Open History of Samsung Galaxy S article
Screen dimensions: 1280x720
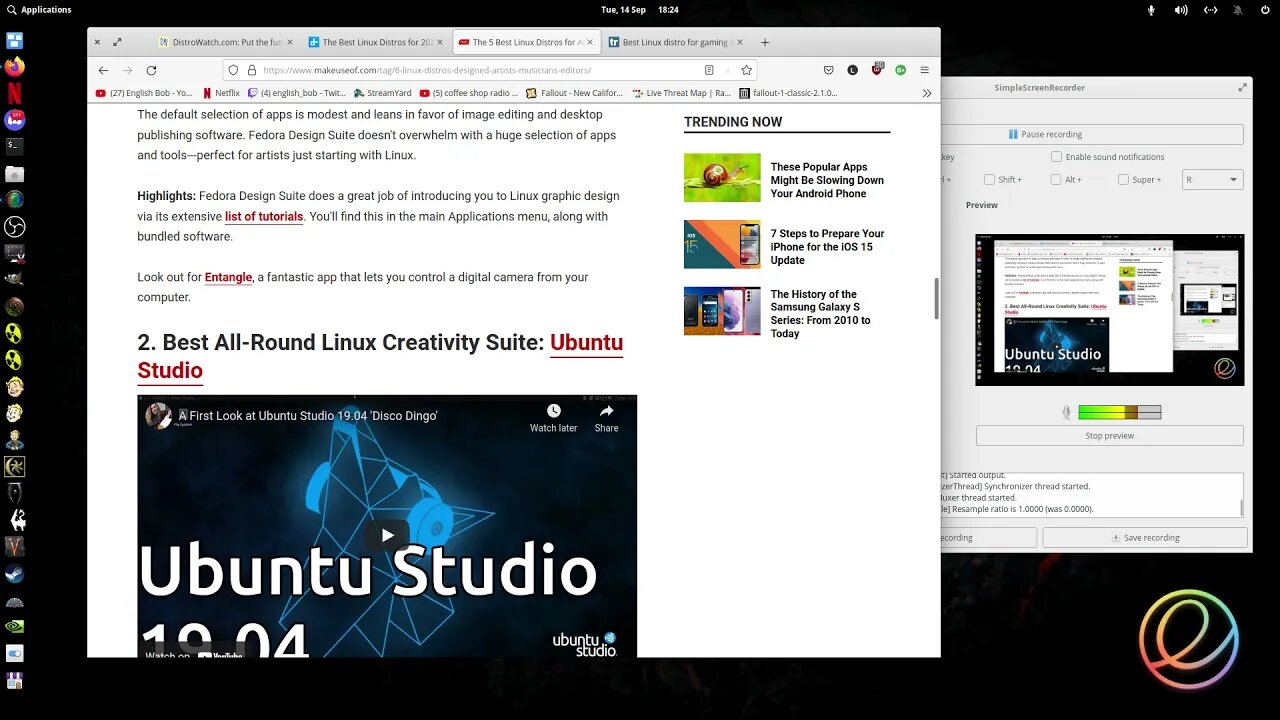click(x=820, y=314)
